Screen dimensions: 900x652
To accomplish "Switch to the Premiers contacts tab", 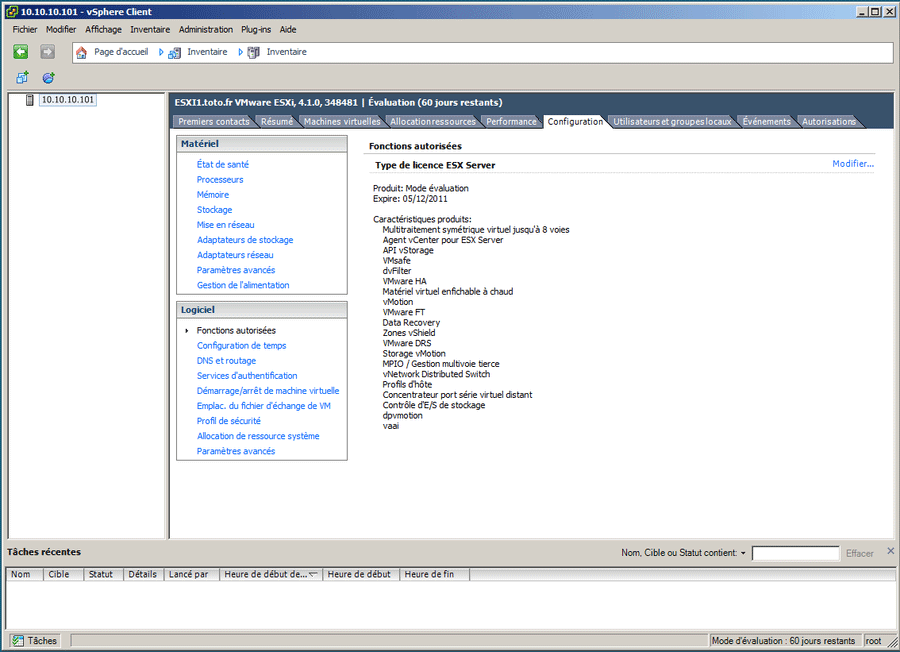I will [x=214, y=122].
